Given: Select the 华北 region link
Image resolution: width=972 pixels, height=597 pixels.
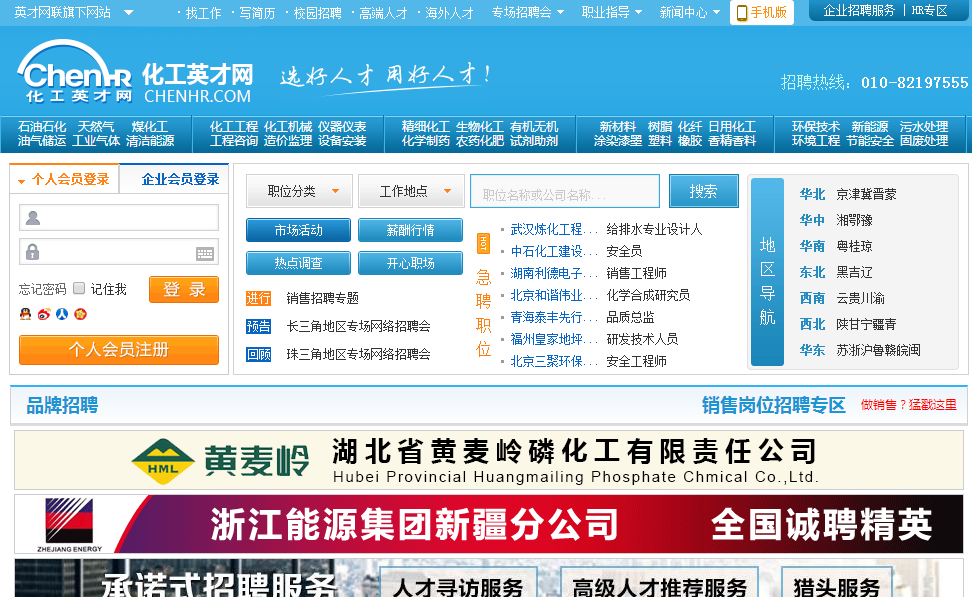Looking at the screenshot, I should [812, 194].
